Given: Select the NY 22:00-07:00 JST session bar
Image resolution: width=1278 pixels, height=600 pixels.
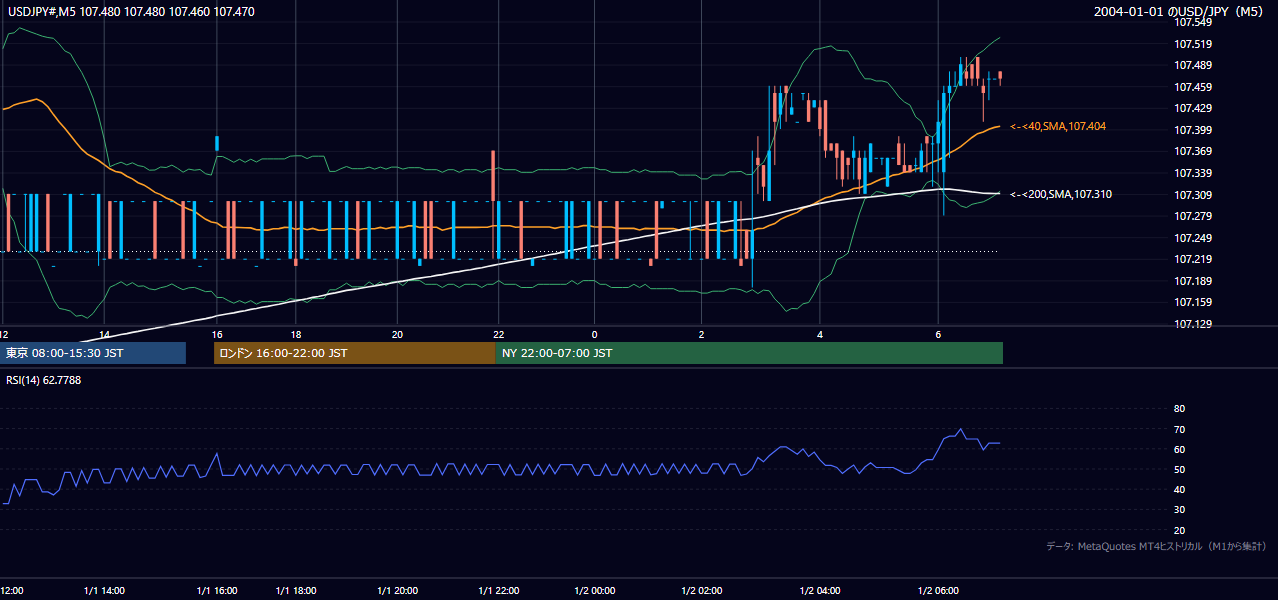Looking at the screenshot, I should (749, 353).
